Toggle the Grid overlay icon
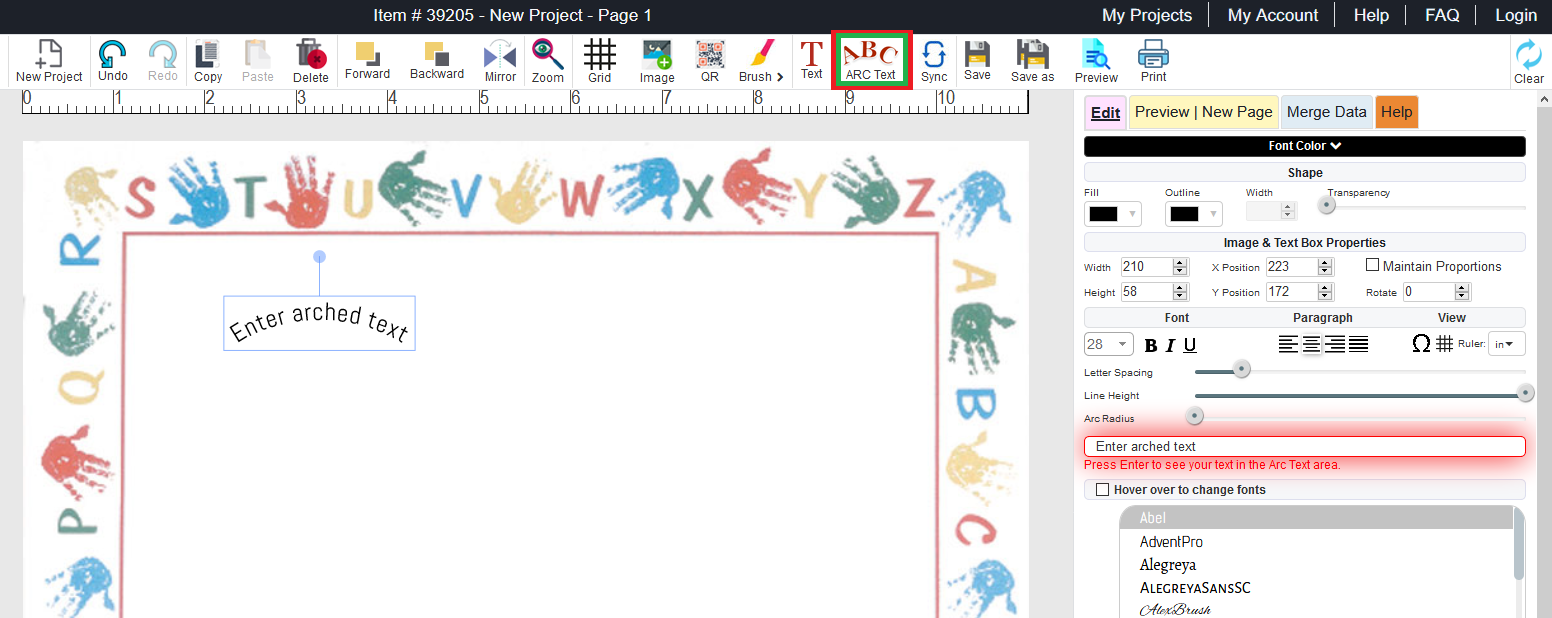Screen dimensions: 1552x618 599,60
